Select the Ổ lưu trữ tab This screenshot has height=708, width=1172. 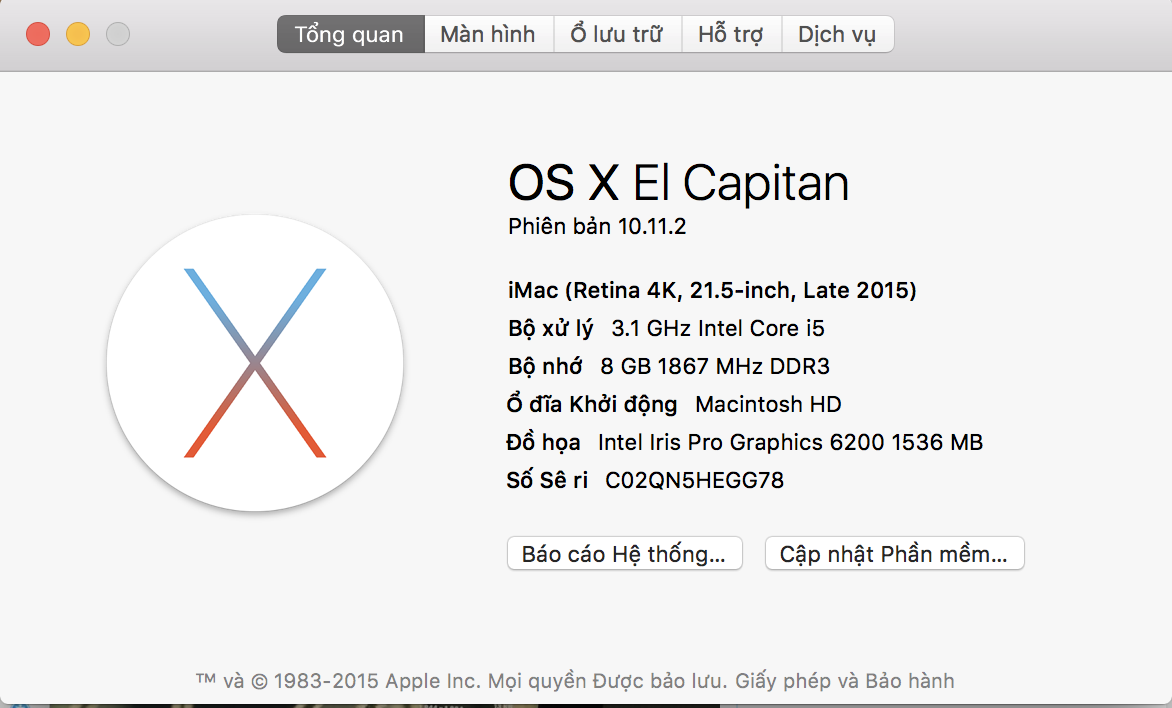[617, 34]
